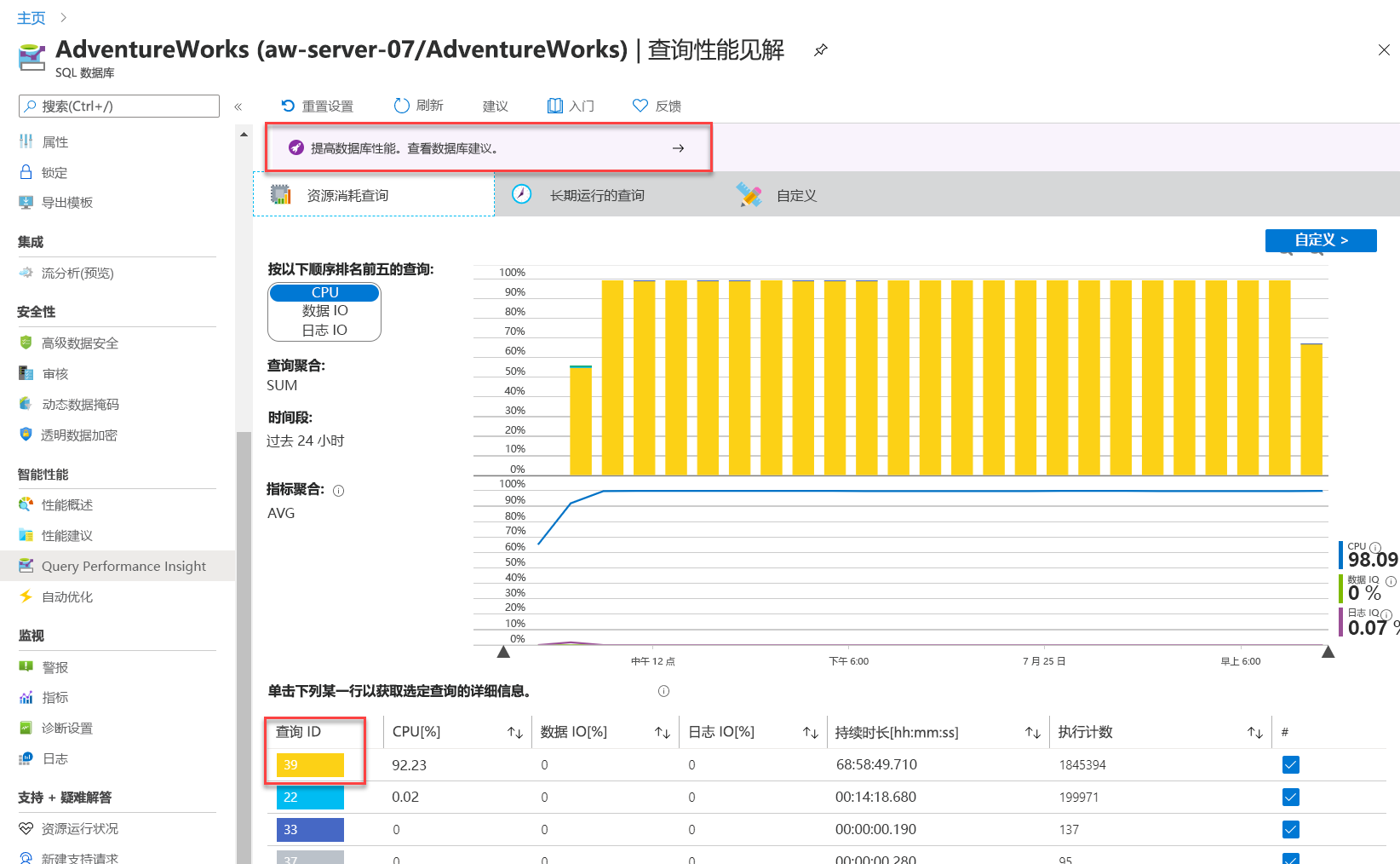Open Query Performance Insight menu item

(x=118, y=566)
